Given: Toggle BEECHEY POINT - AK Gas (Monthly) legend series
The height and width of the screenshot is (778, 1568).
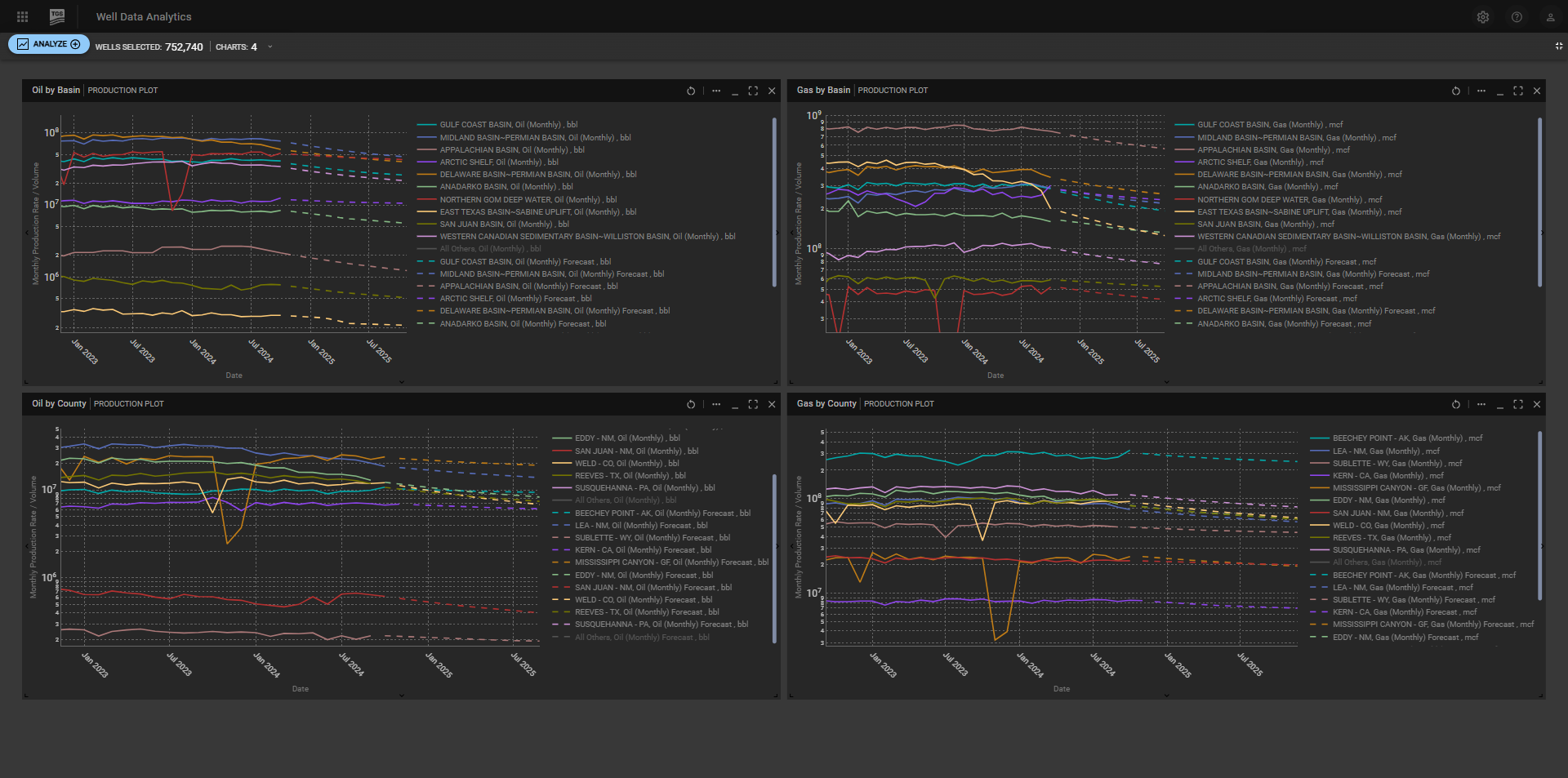Looking at the screenshot, I should click(x=1396, y=438).
